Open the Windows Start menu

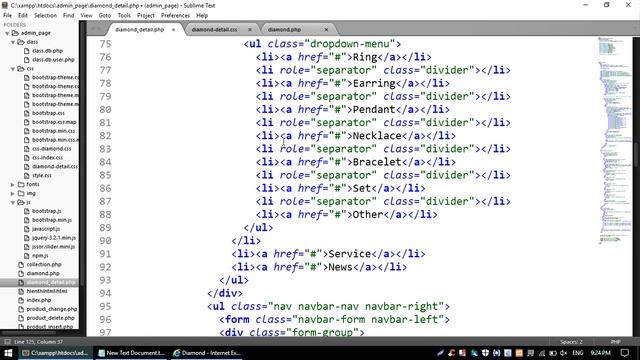pyautogui.click(x=8, y=353)
